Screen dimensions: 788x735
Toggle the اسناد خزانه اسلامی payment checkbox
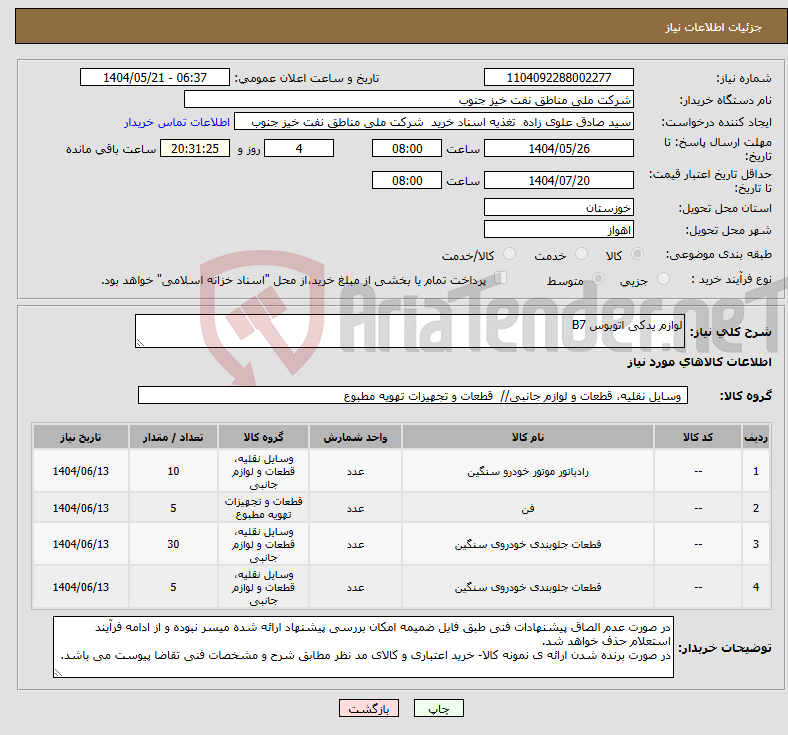tap(500, 278)
